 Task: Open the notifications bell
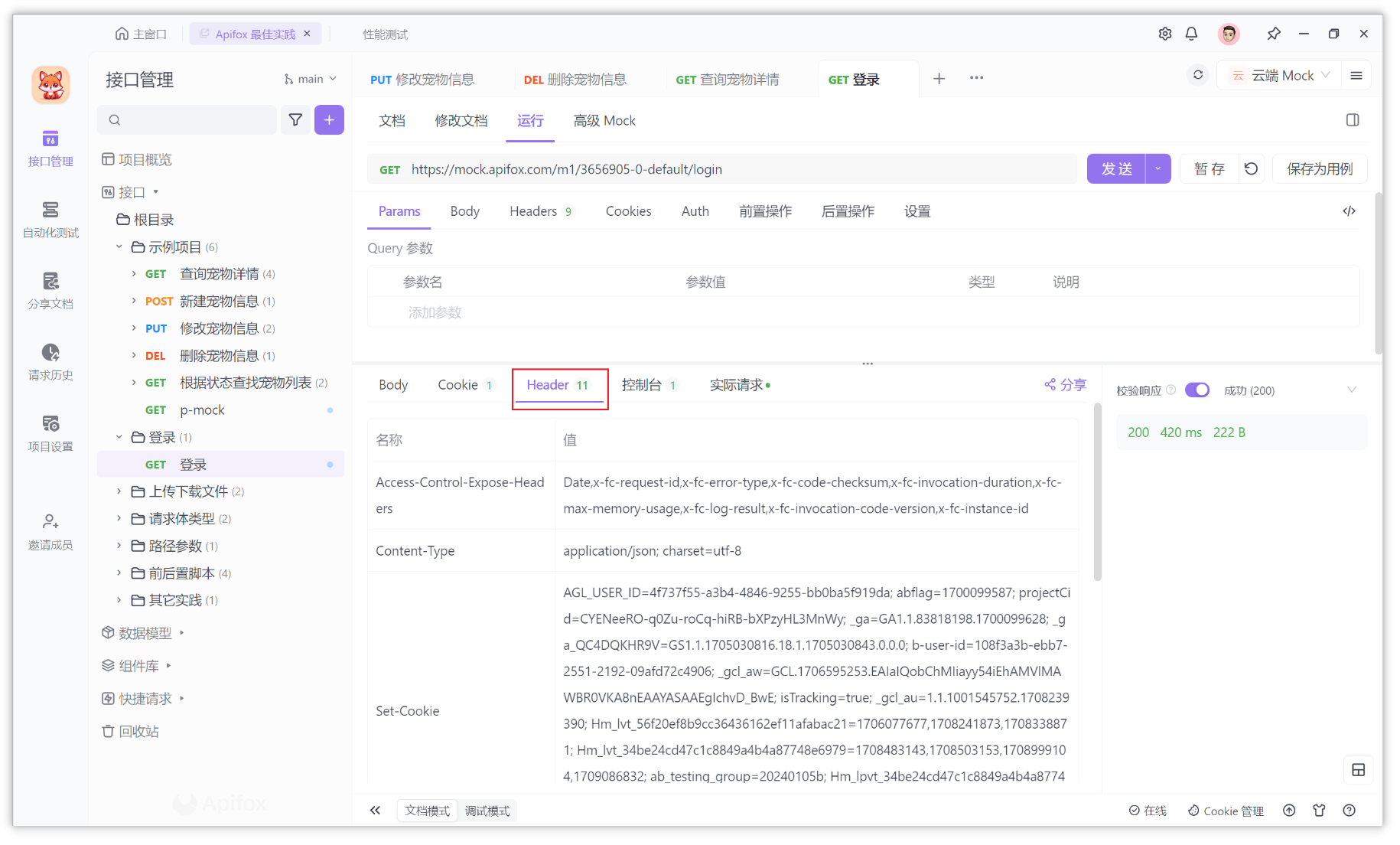[x=1190, y=34]
